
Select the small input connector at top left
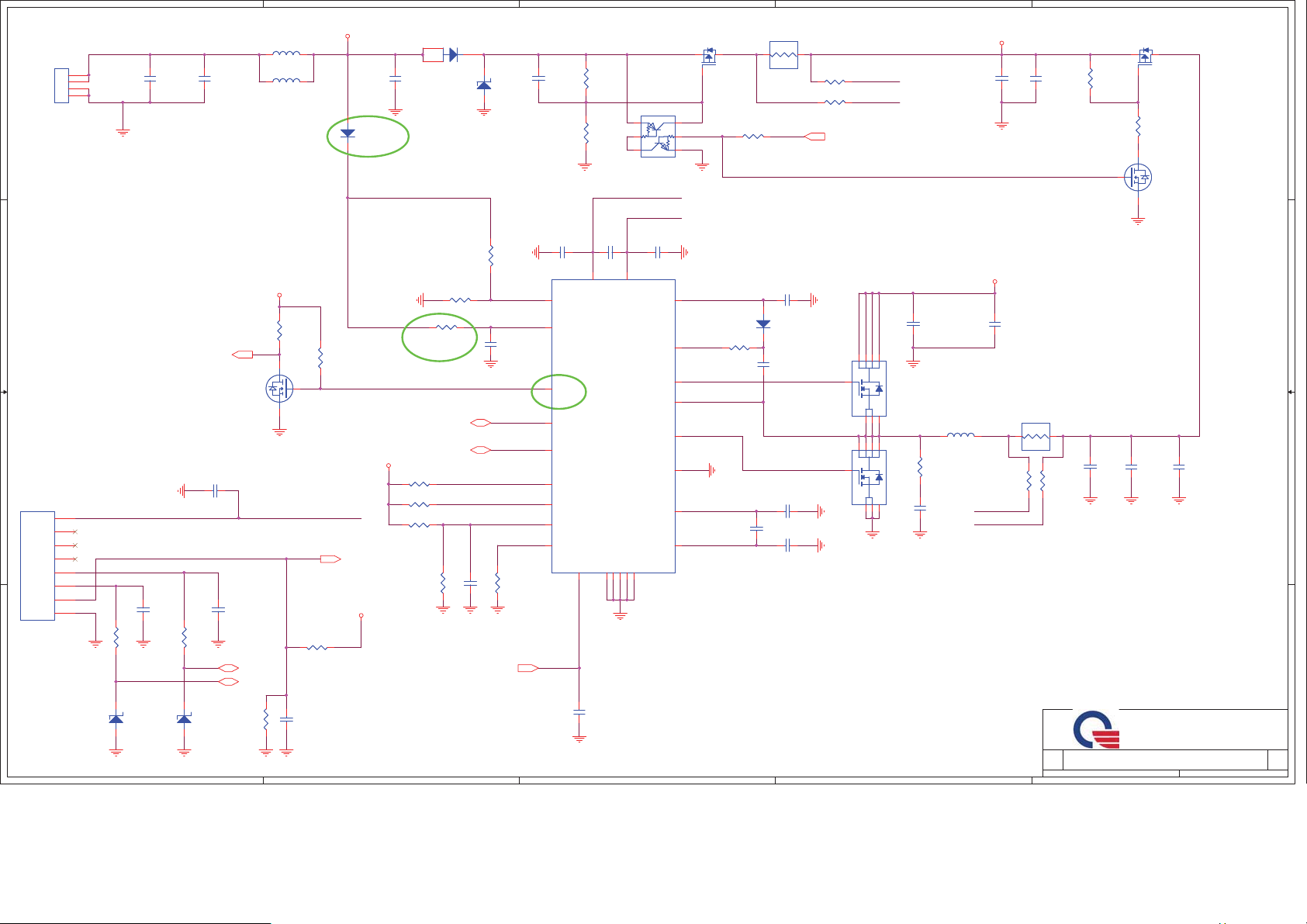pos(61,85)
